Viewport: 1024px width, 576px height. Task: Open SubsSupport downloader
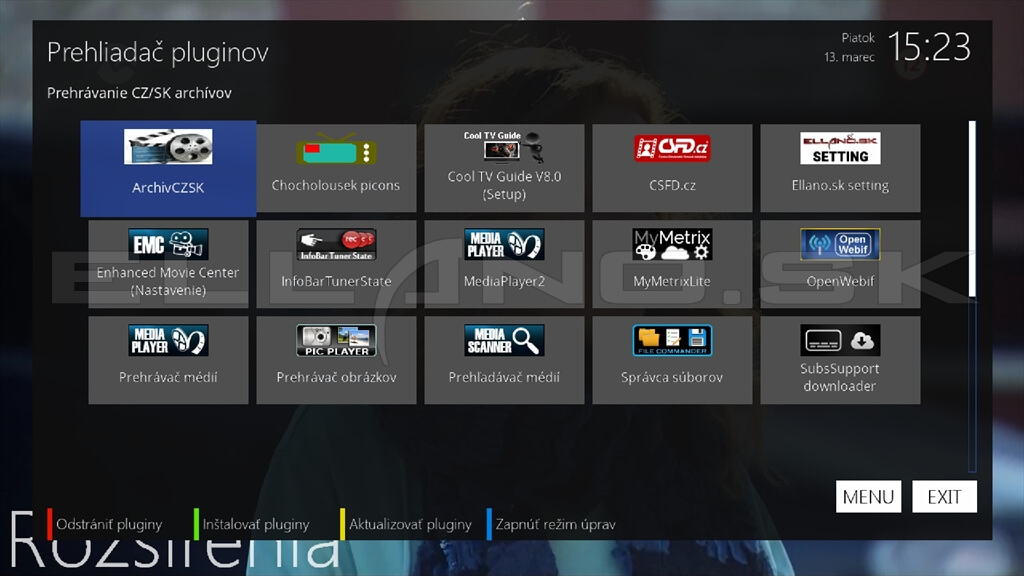click(839, 358)
